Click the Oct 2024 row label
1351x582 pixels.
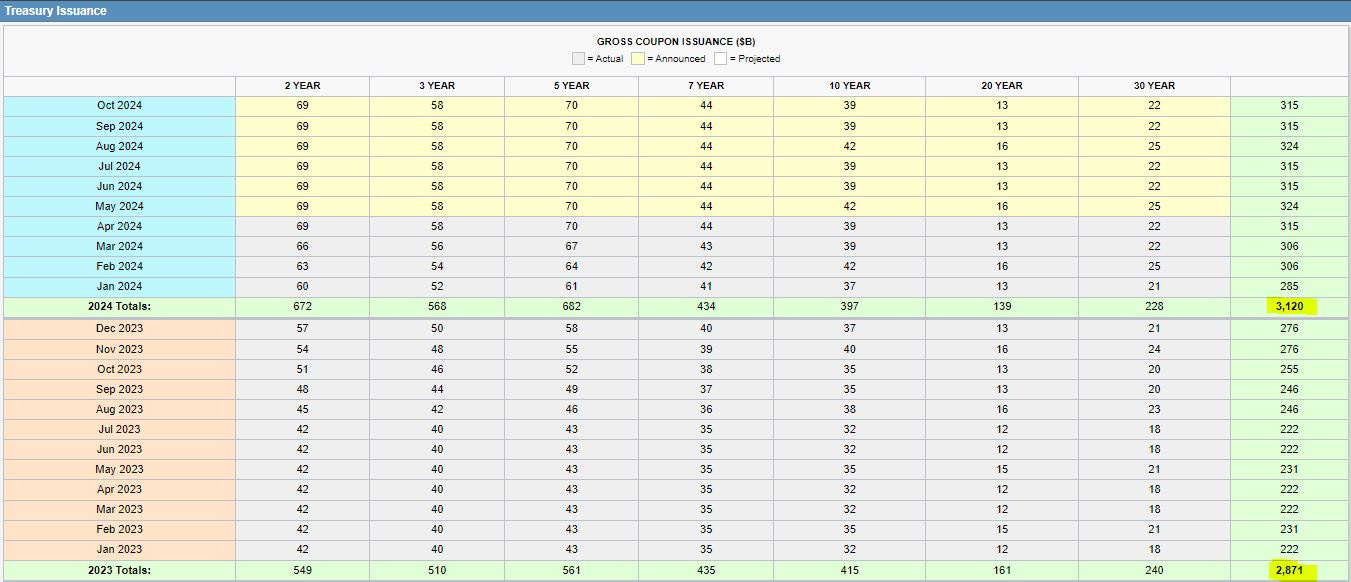120,106
